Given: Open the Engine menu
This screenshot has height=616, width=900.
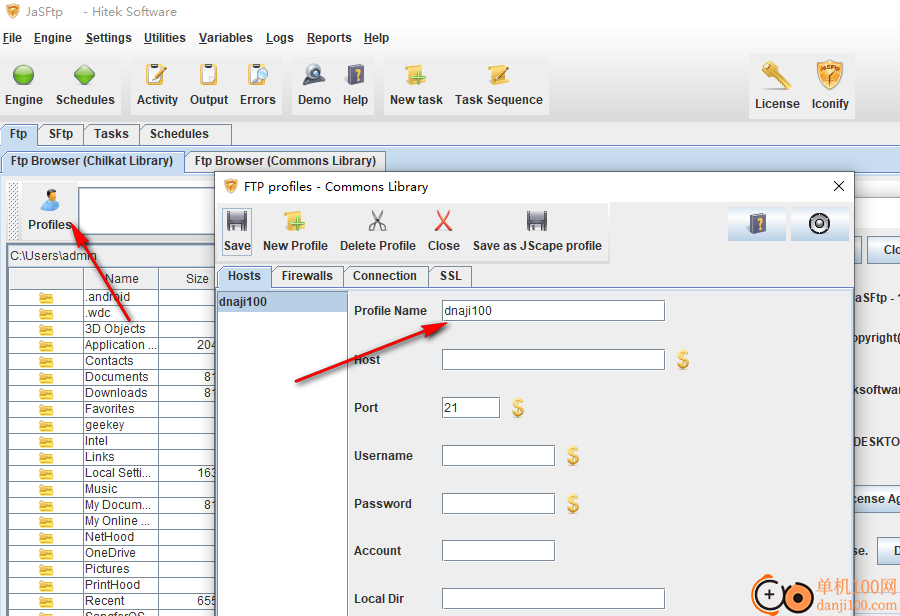Looking at the screenshot, I should 53,38.
